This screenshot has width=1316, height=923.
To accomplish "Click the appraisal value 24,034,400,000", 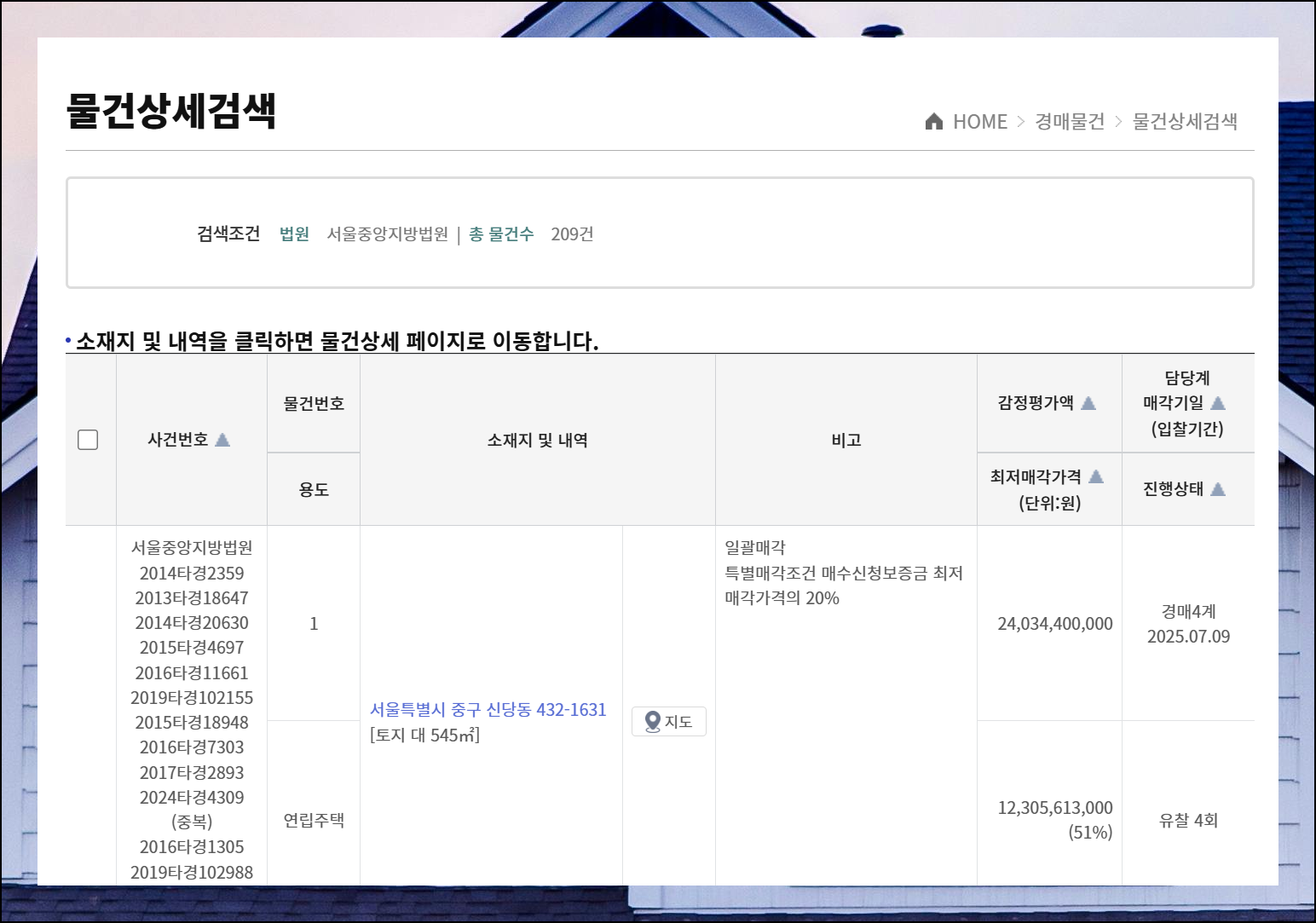I will 1055,624.
